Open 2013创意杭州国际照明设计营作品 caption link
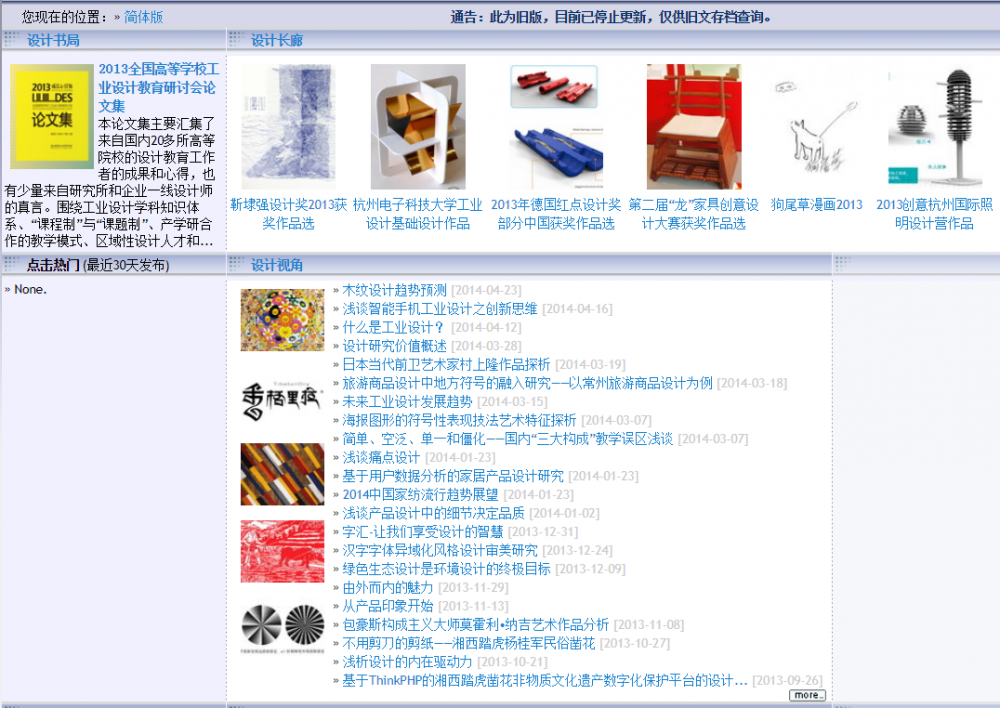The height and width of the screenshot is (708, 1000). [934, 214]
